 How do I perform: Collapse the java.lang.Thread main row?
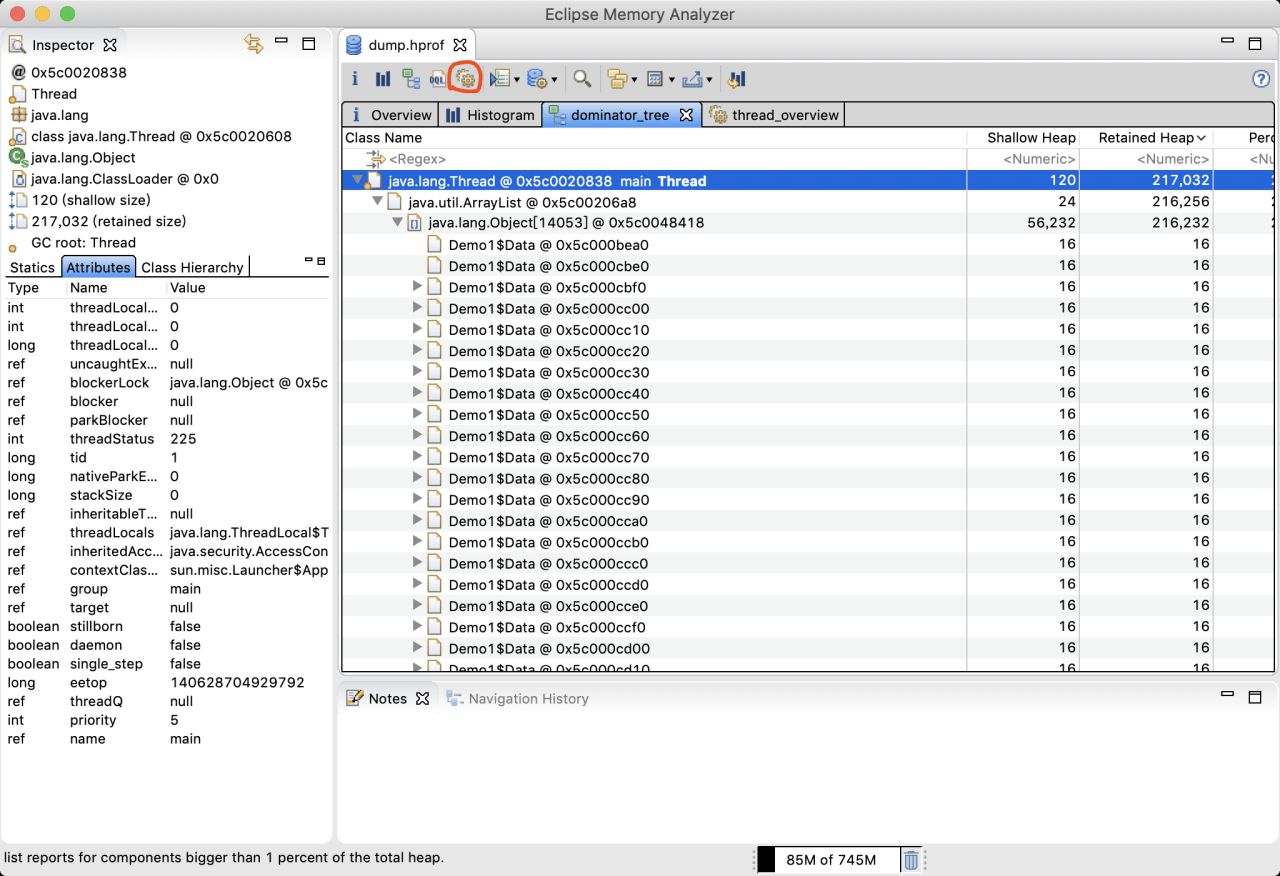click(357, 181)
